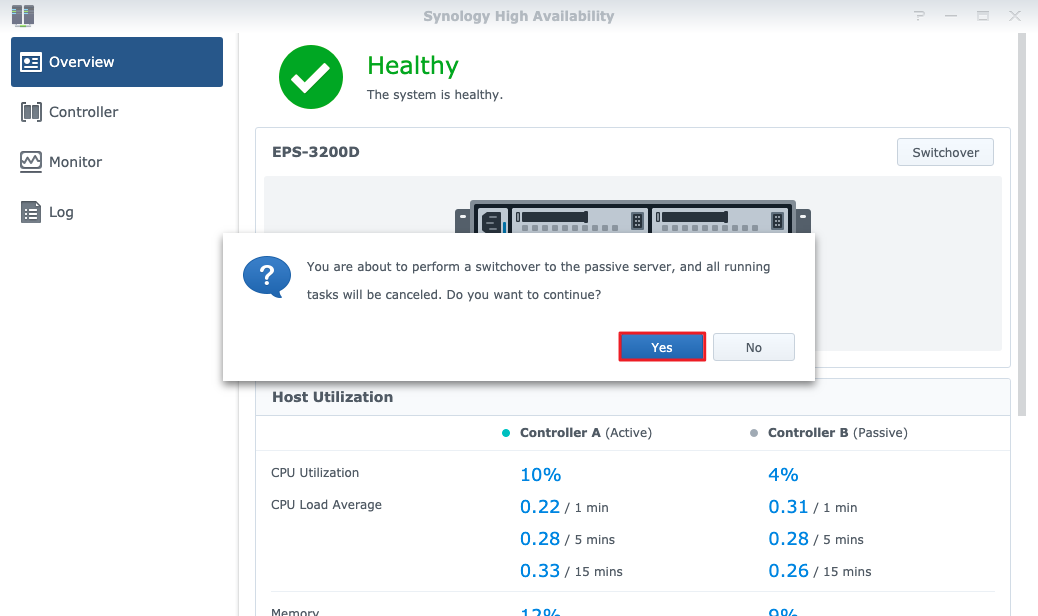Click the Synology High Availability app icon
Image resolution: width=1038 pixels, height=616 pixels.
tap(23, 16)
